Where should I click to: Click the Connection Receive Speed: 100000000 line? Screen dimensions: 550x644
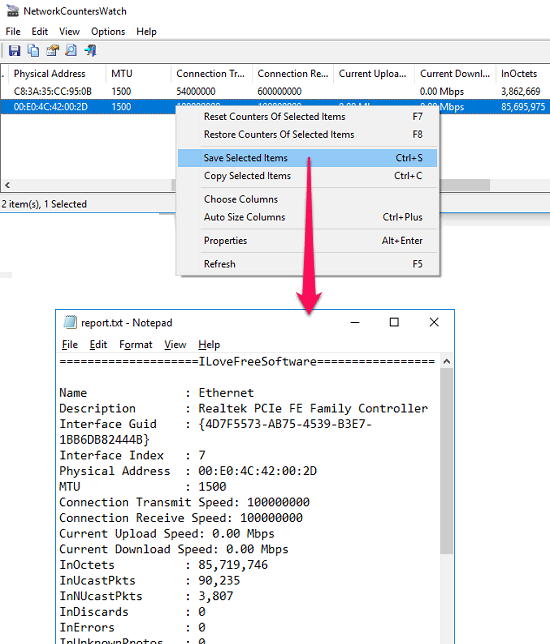[181, 518]
